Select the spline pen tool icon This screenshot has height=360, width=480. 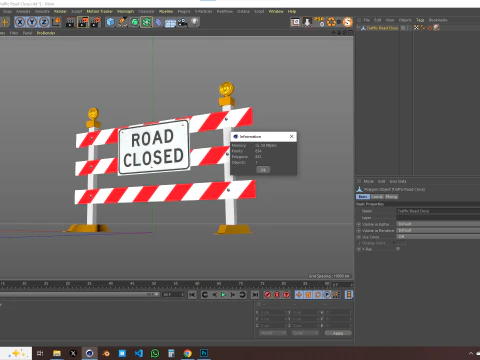(x=122, y=22)
